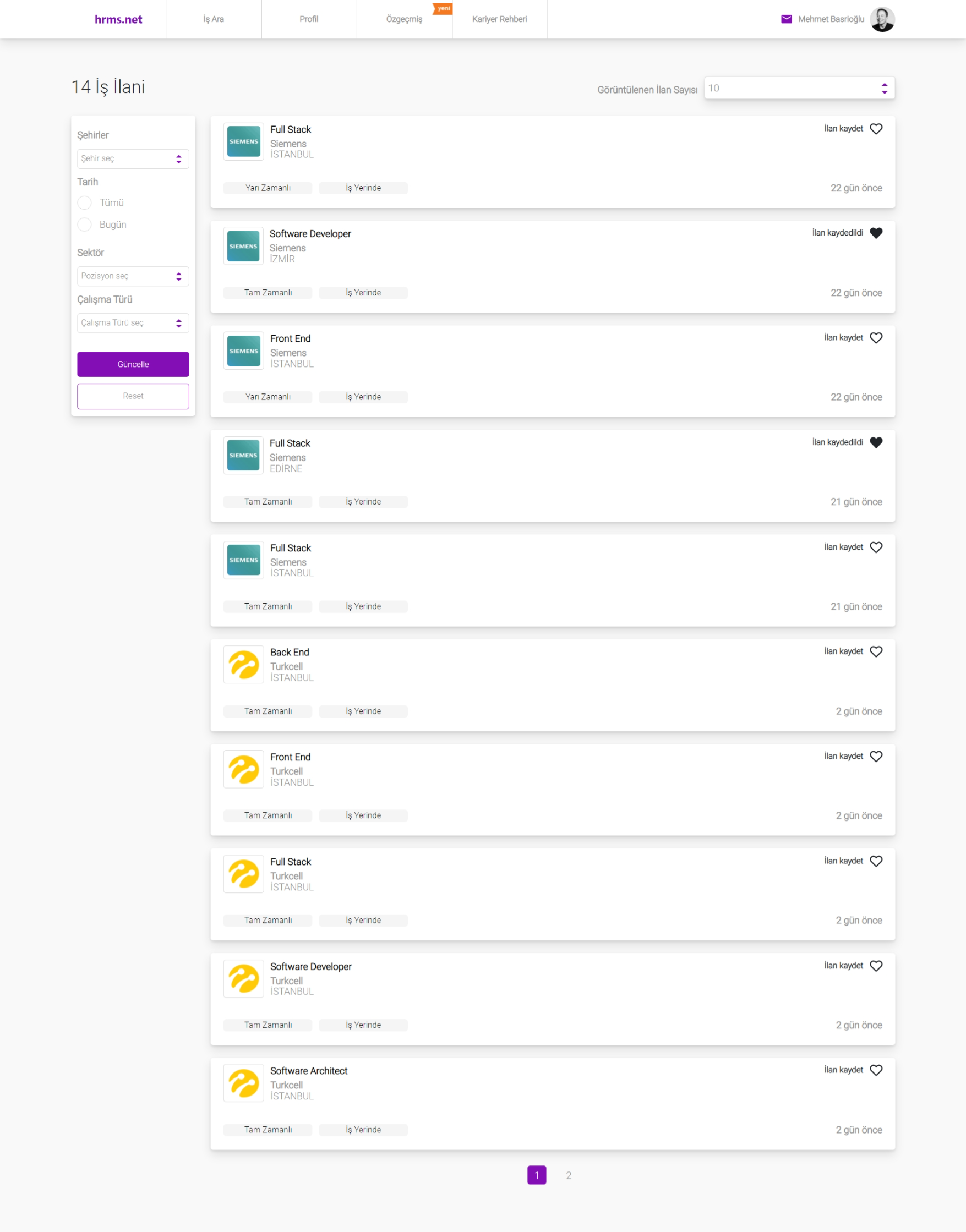Save the Turkcell Software Architect job
Viewport: 966px width, 1232px height.
click(x=877, y=1070)
